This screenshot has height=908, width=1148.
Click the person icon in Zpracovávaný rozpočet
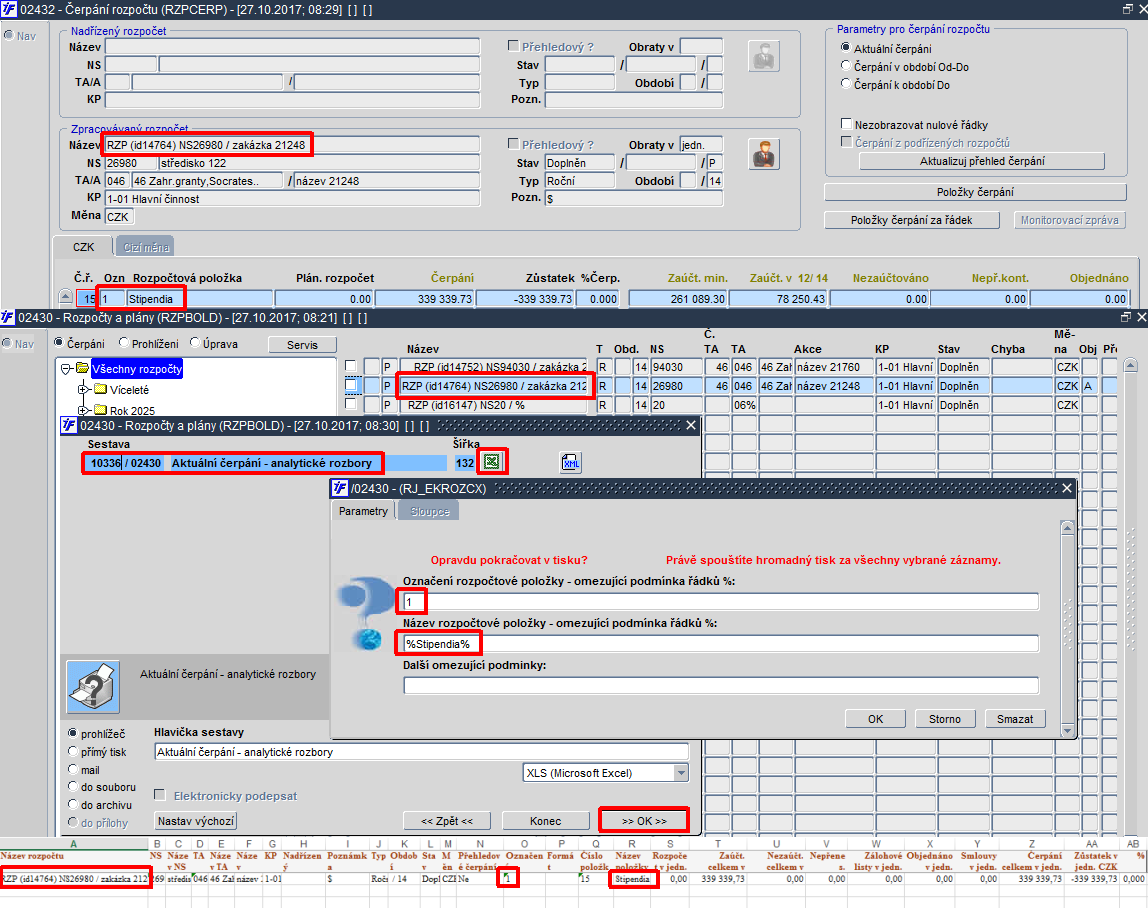(764, 155)
